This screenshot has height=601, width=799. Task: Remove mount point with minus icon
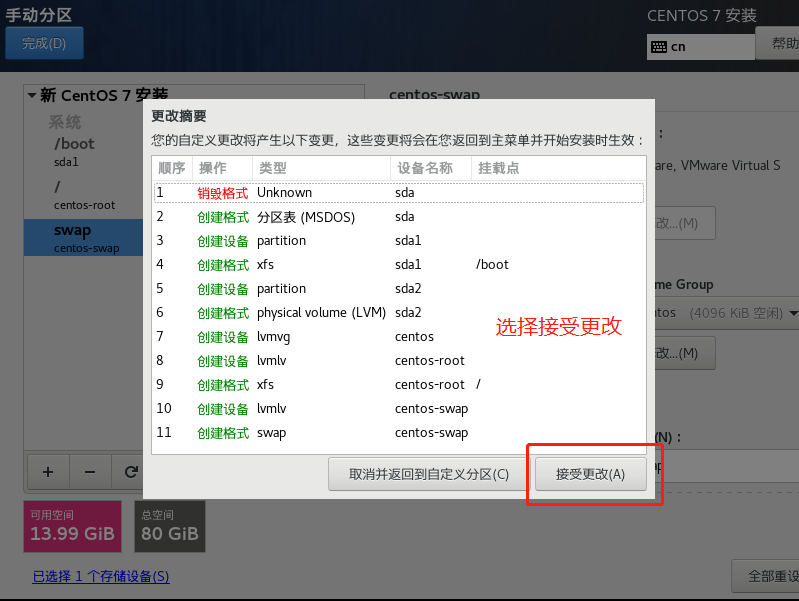(x=90, y=472)
